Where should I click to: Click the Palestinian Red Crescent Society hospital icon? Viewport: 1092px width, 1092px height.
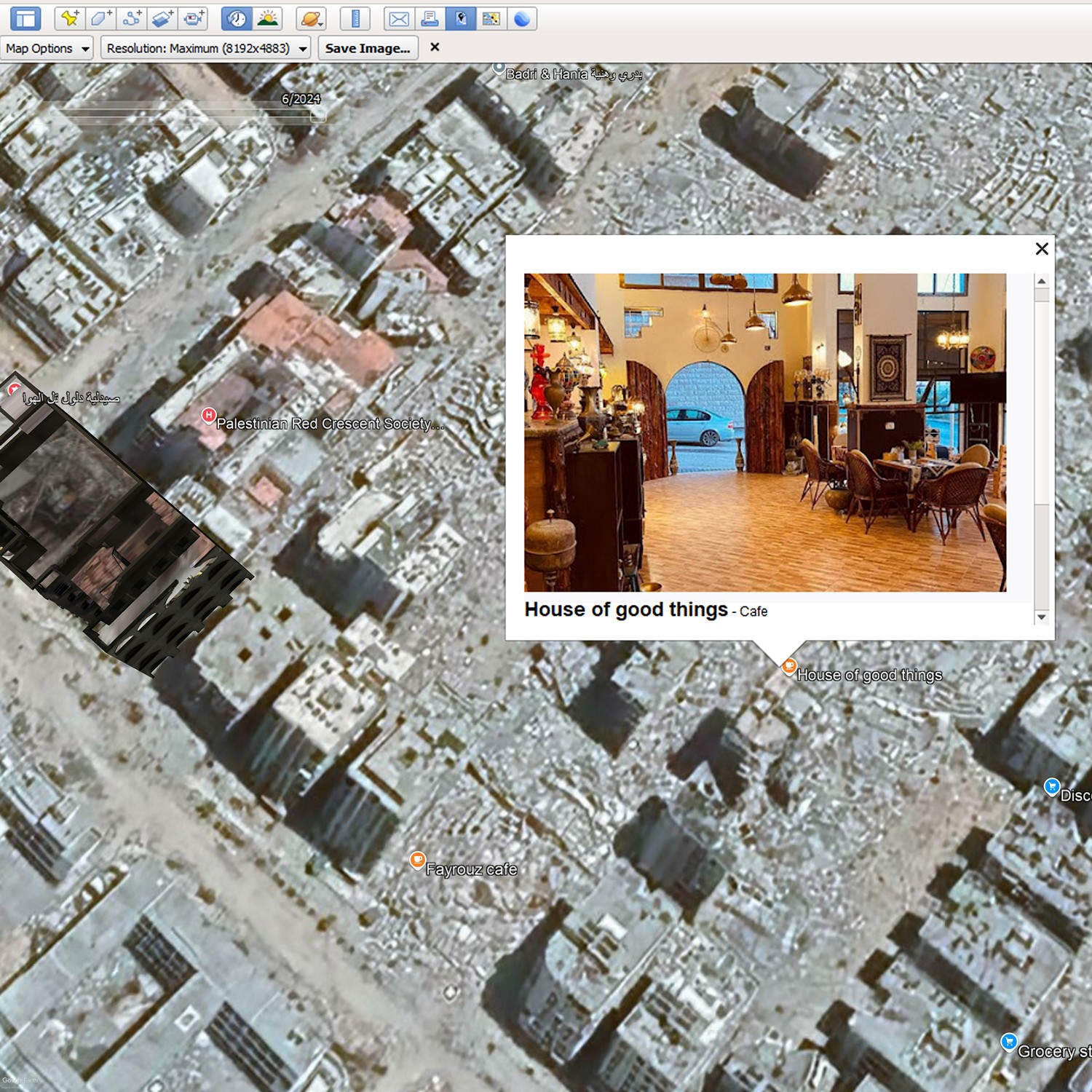coord(208,416)
